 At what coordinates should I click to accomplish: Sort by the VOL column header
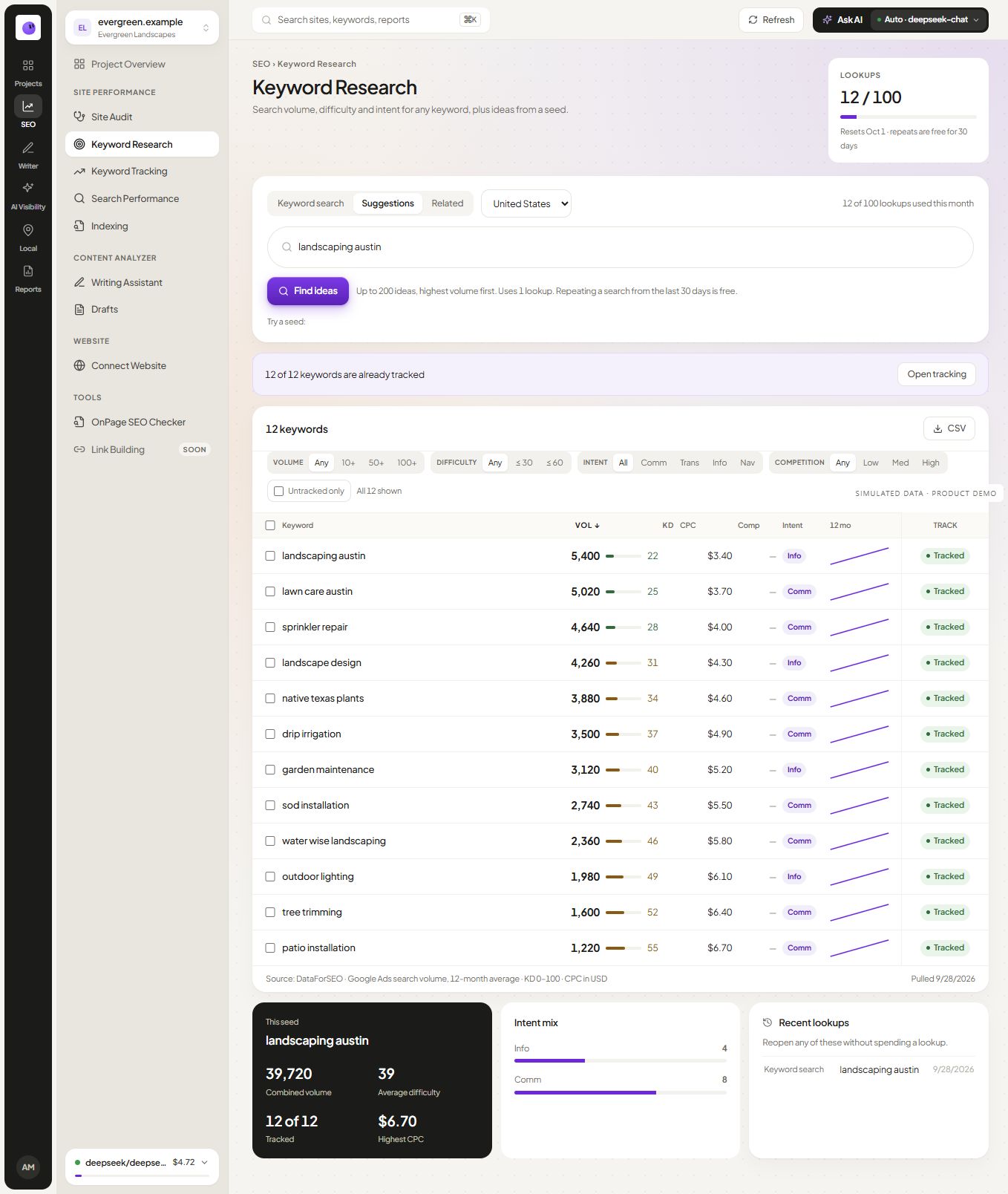pyautogui.click(x=587, y=525)
